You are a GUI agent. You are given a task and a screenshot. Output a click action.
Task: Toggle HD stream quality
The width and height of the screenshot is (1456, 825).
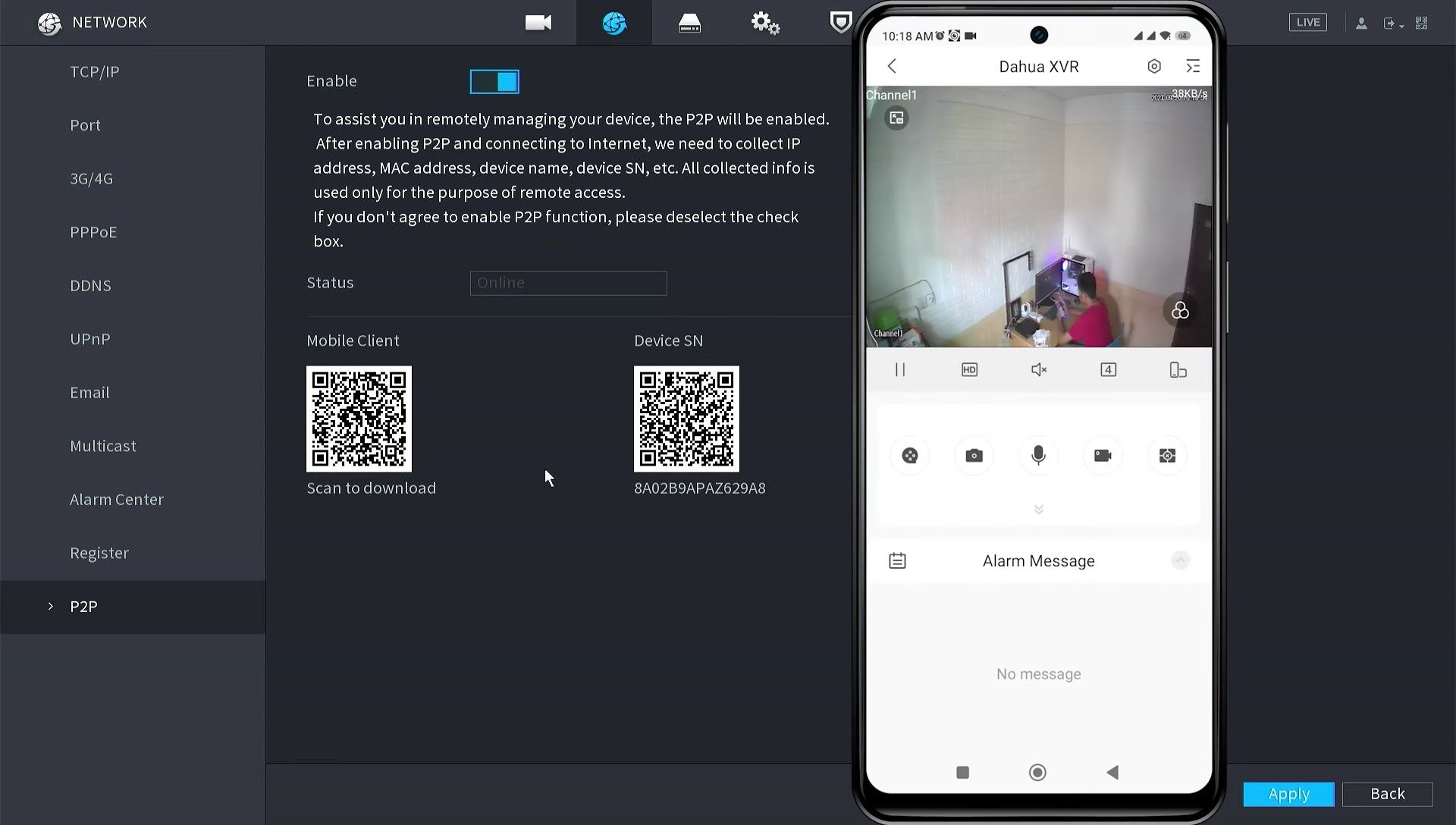pyautogui.click(x=969, y=370)
